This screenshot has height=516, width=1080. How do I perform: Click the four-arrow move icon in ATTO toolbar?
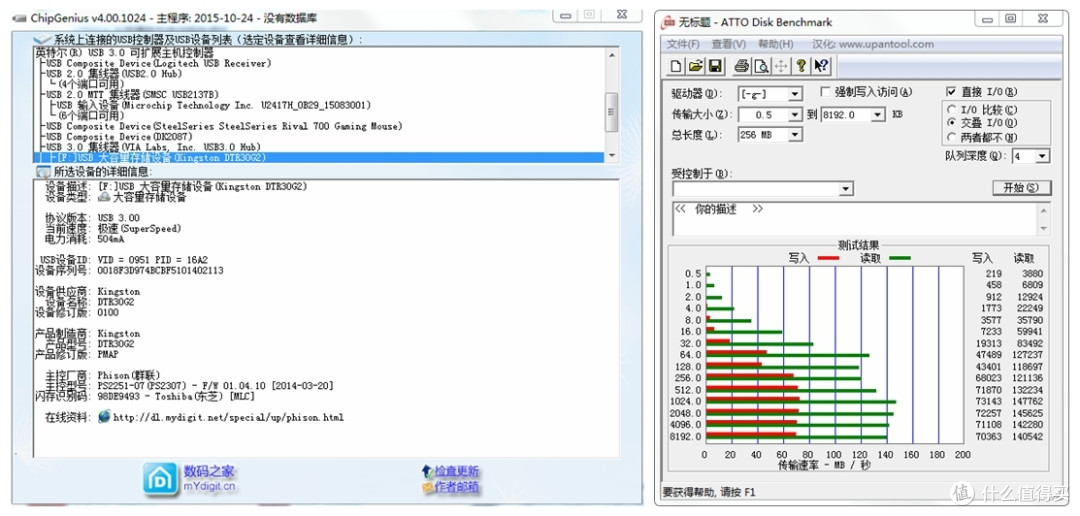tap(780, 66)
